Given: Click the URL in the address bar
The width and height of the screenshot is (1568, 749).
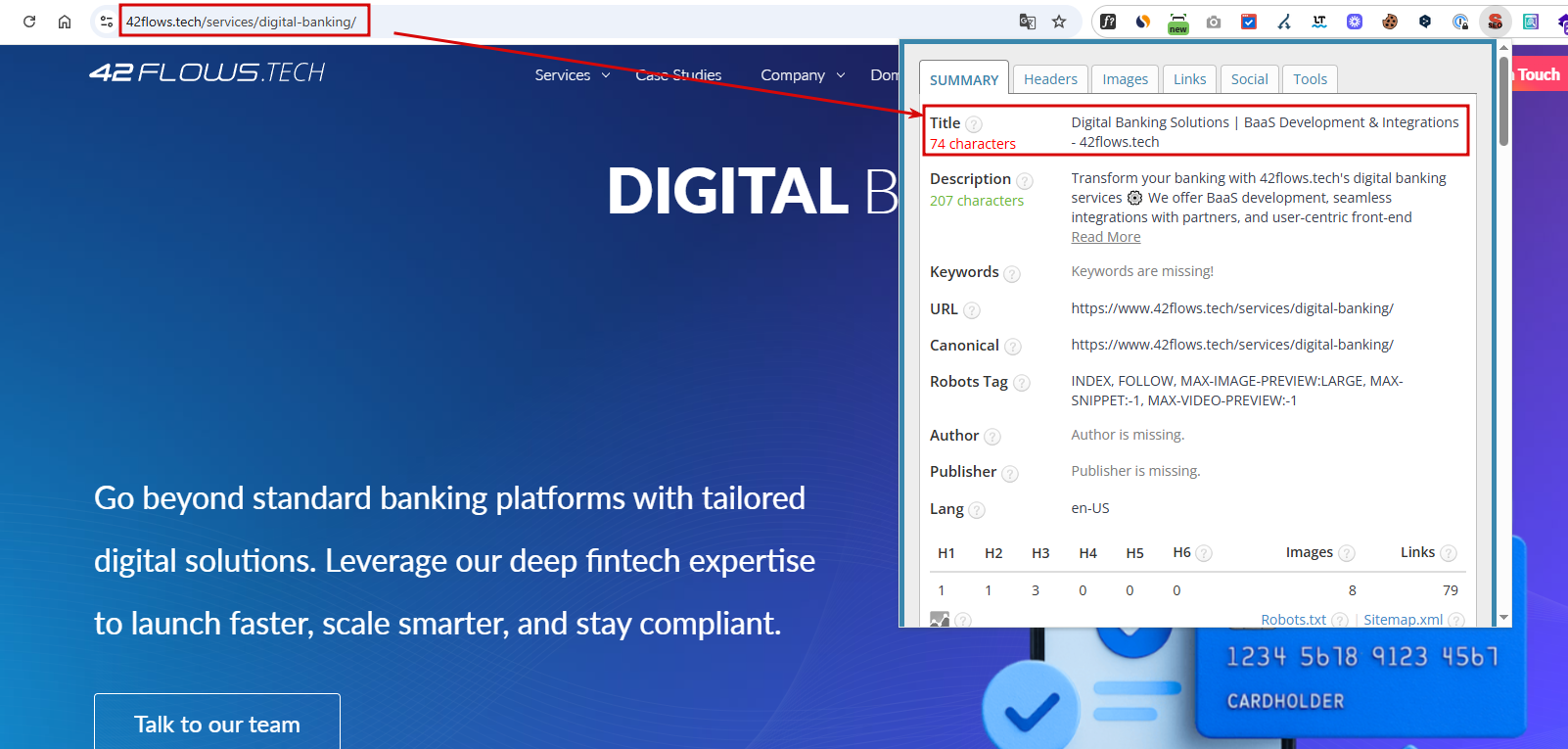Looking at the screenshot, I should coord(241,22).
